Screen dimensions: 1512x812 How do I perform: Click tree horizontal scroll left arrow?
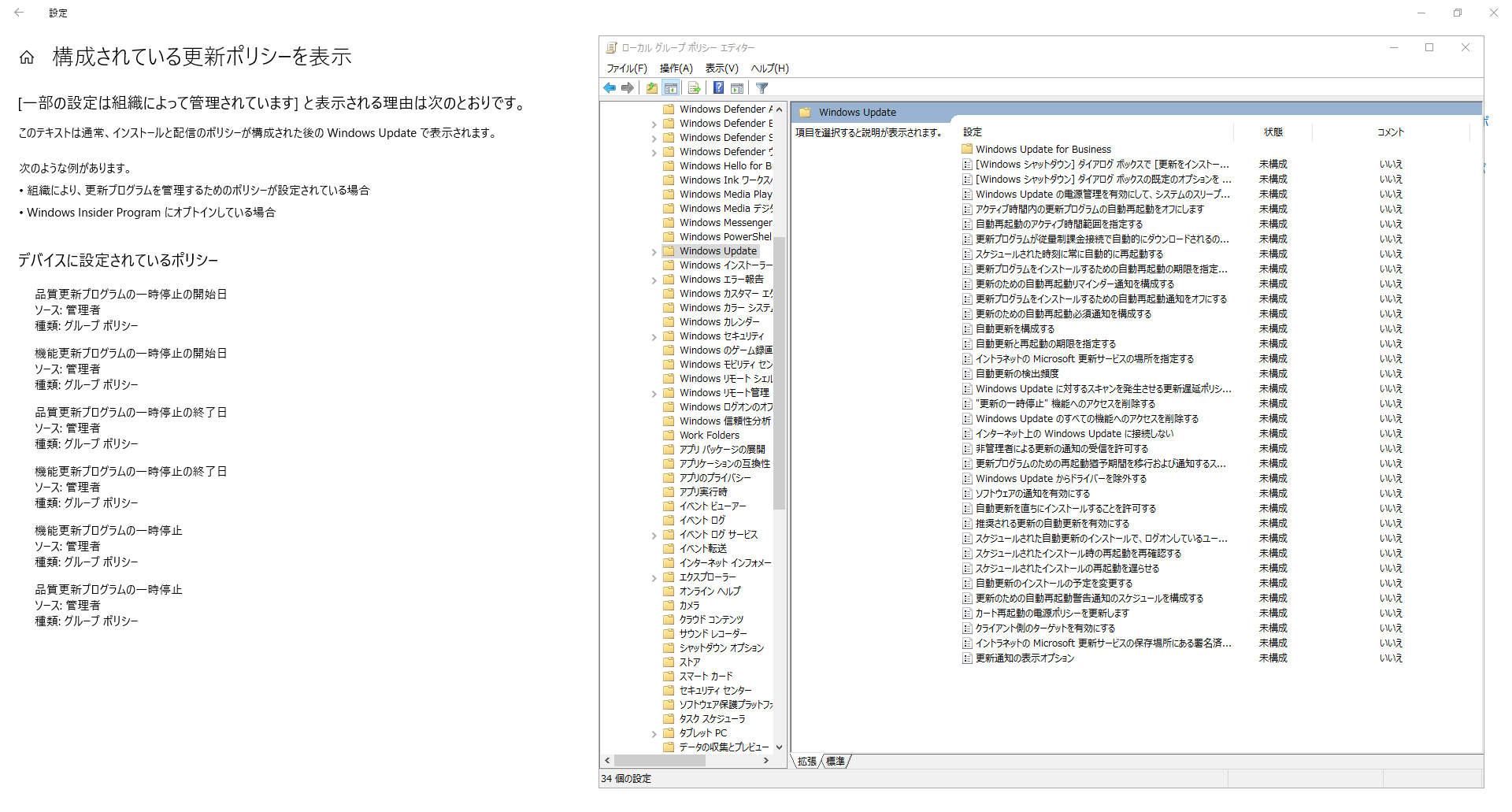click(606, 760)
